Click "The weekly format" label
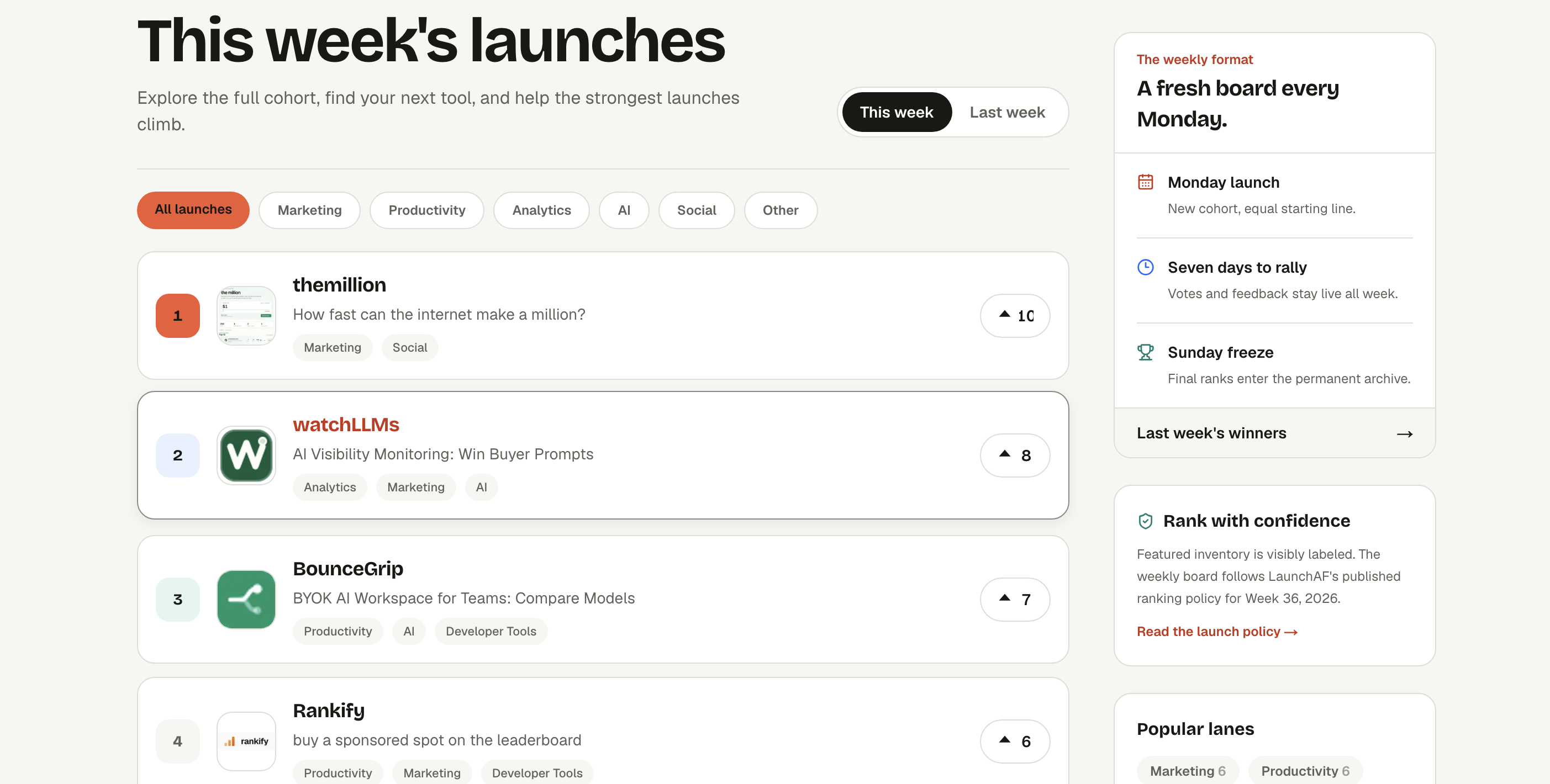Viewport: 1550px width, 784px height. (x=1194, y=60)
